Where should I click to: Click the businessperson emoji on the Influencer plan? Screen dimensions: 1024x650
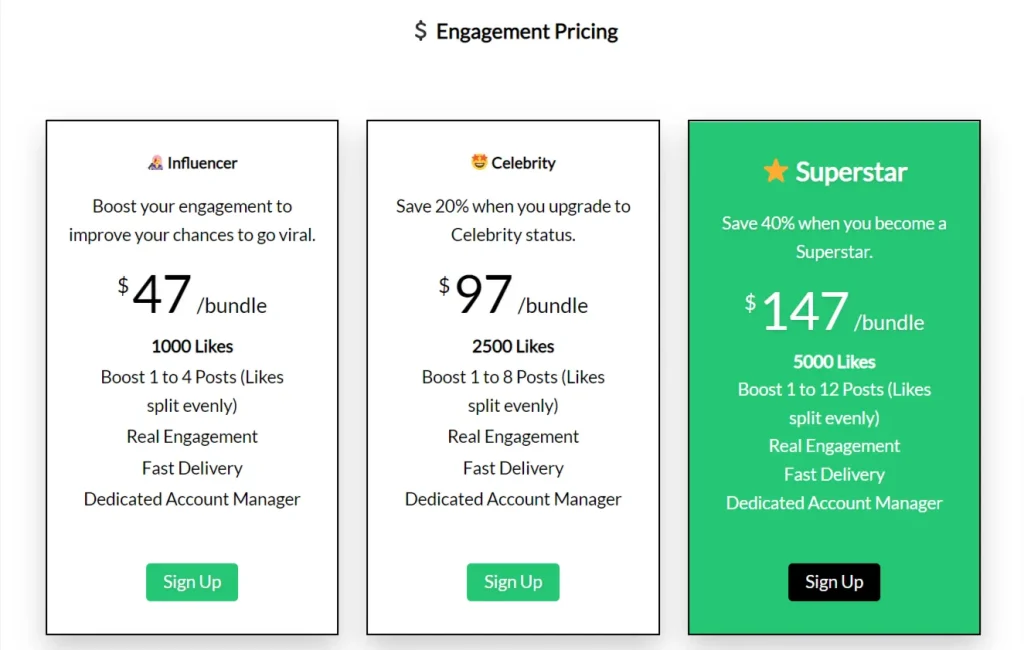pos(155,162)
